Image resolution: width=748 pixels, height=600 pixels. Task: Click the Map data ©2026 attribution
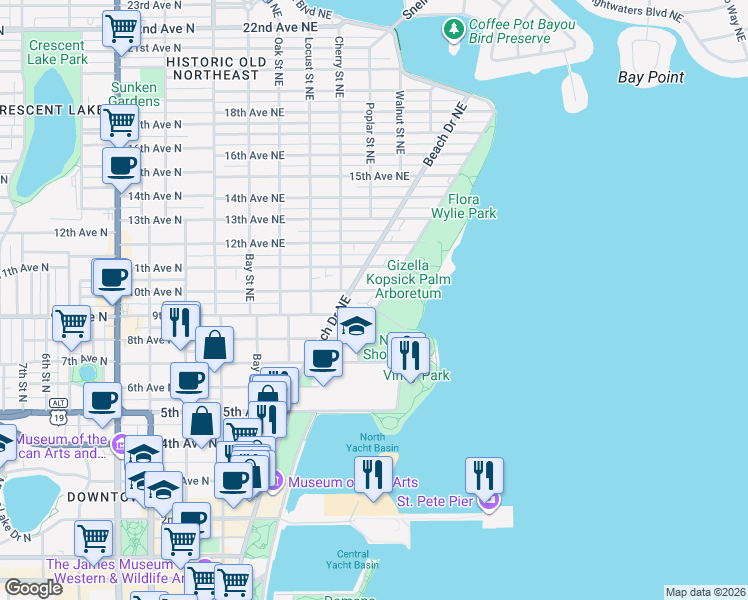click(x=706, y=592)
